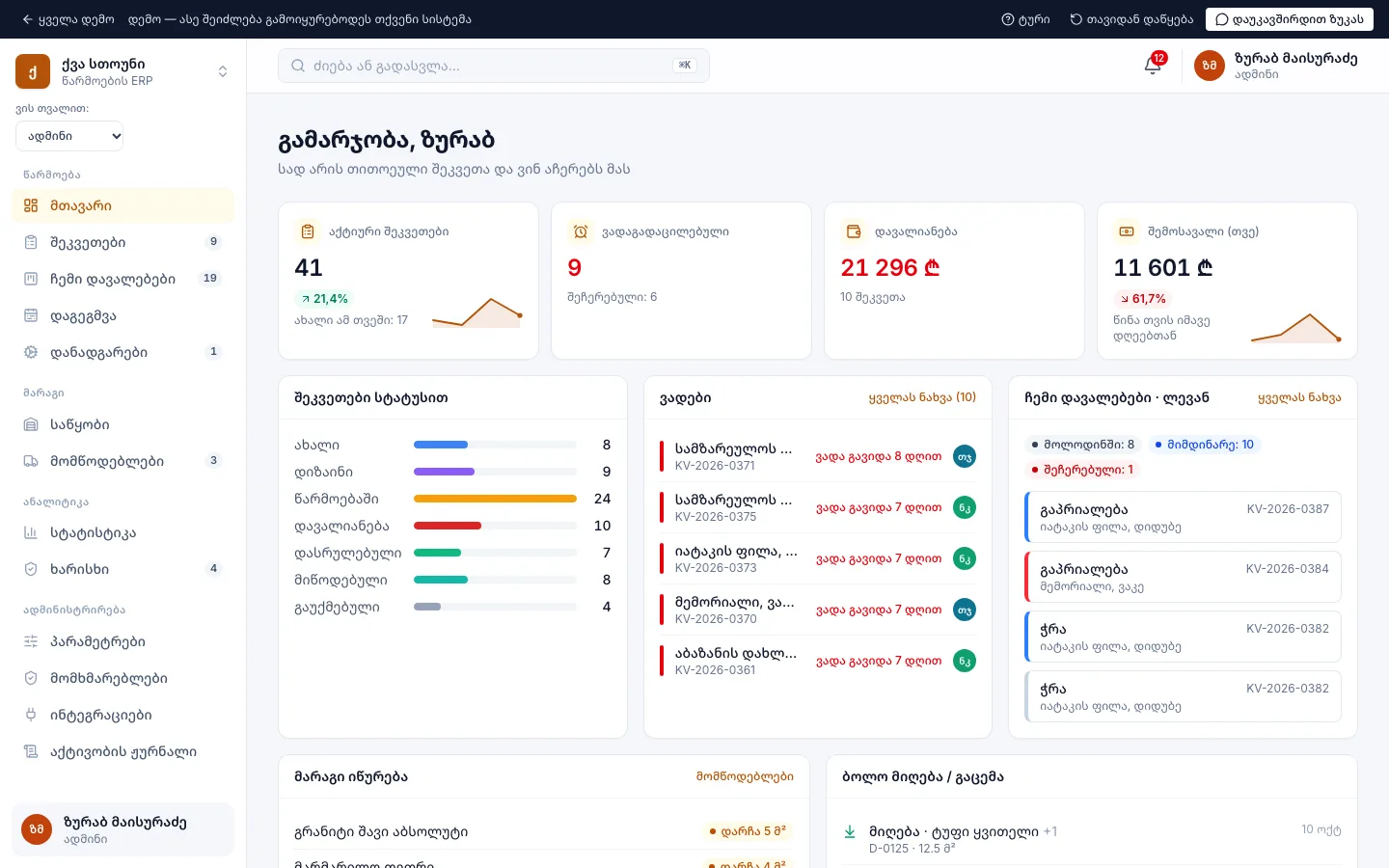Click the საწყობი warehouse icon
The width and height of the screenshot is (1389, 868).
click(x=31, y=424)
